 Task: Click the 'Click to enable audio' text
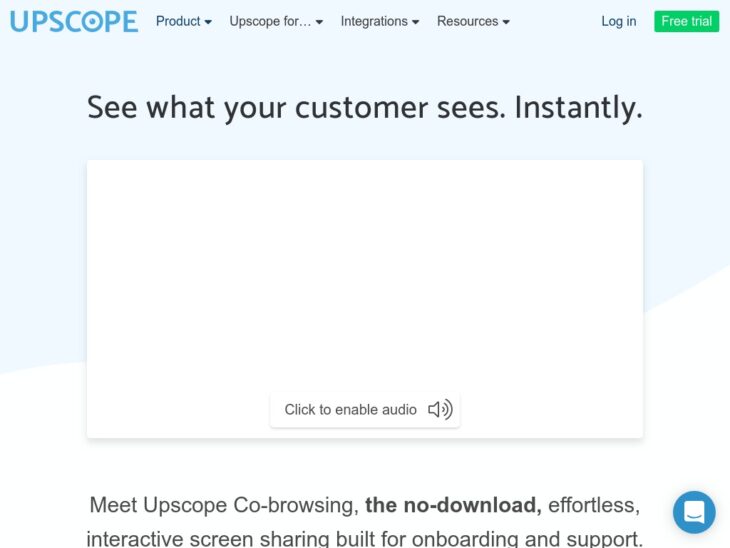(350, 409)
